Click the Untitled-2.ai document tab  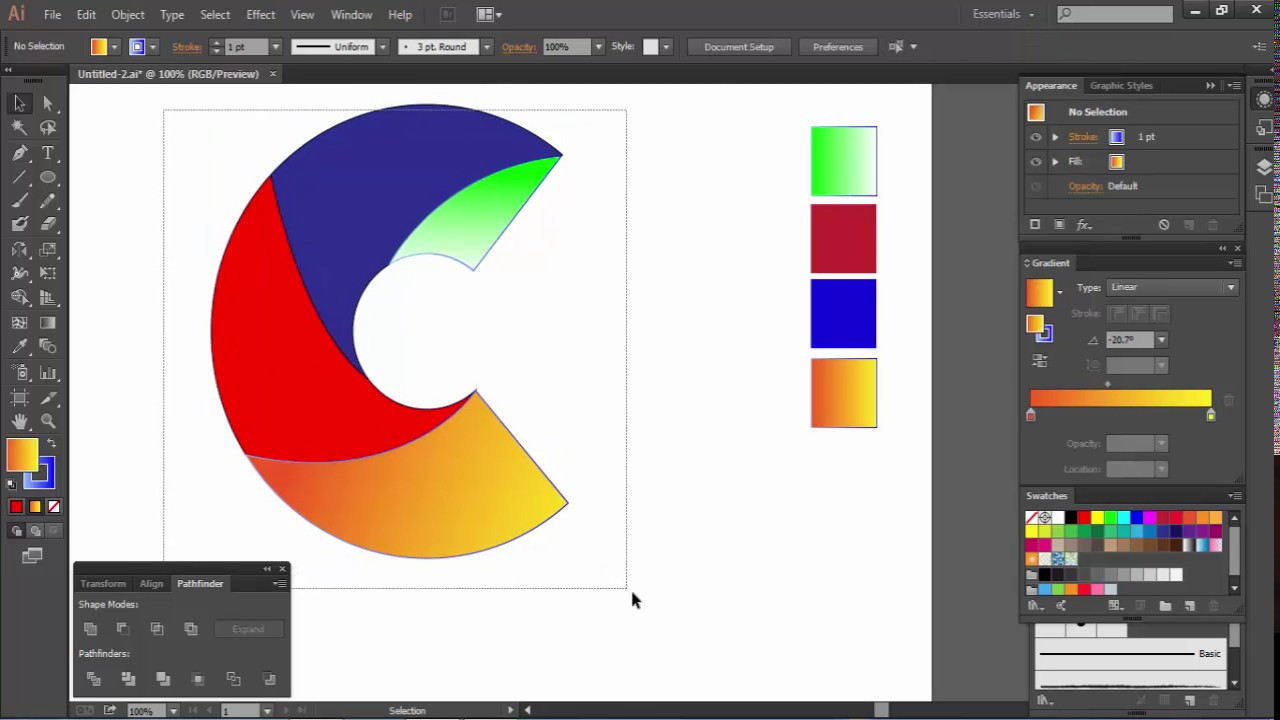coord(168,74)
